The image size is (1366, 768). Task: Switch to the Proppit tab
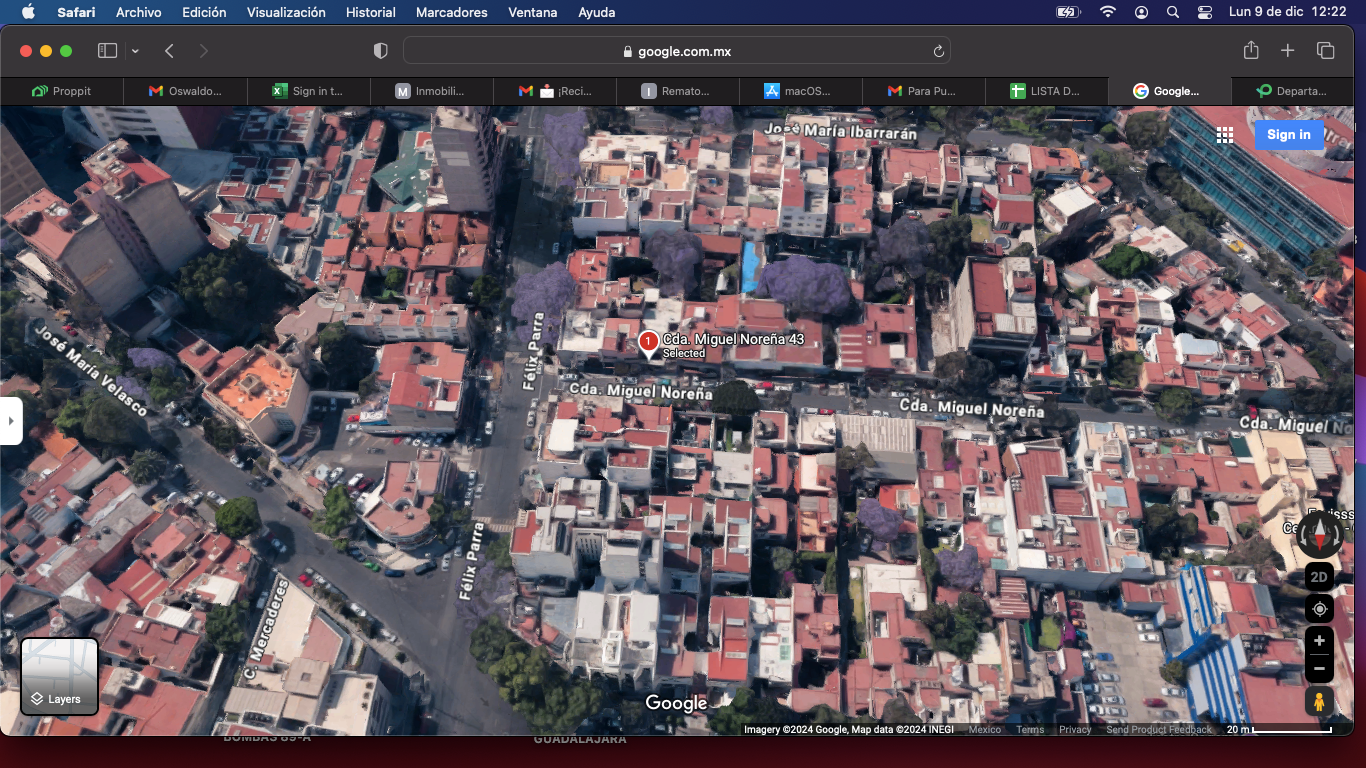click(62, 91)
